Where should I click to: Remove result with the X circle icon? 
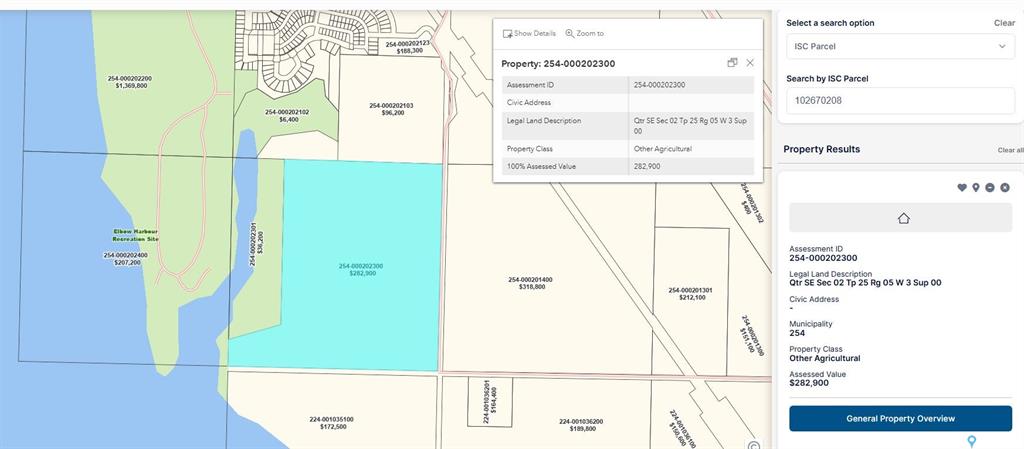coord(1005,188)
